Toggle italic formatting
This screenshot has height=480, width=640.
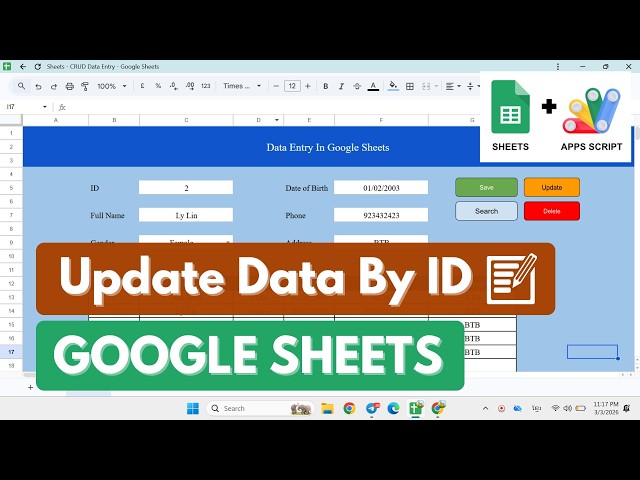click(341, 86)
